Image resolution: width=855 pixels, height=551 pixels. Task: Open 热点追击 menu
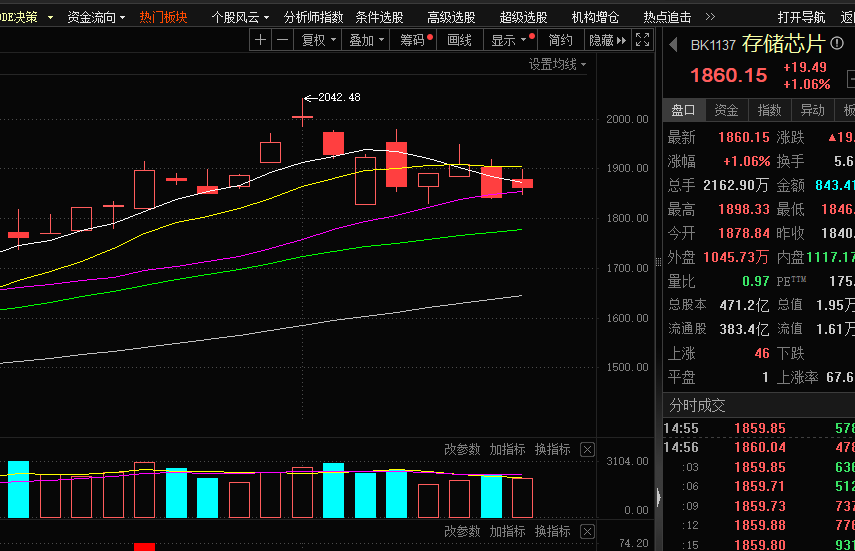pos(667,17)
